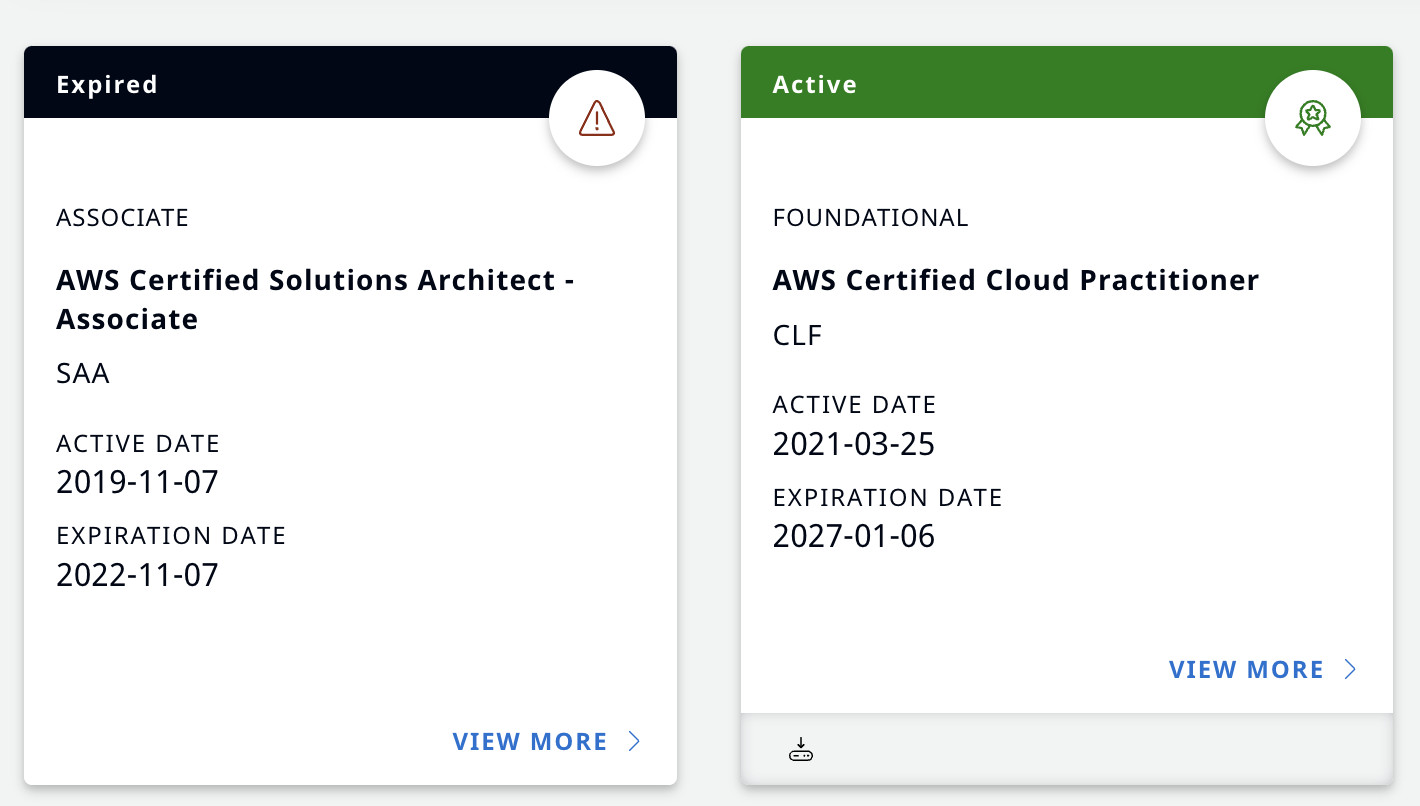Click the chevron arrow on the Solutions Architect card

(x=634, y=741)
